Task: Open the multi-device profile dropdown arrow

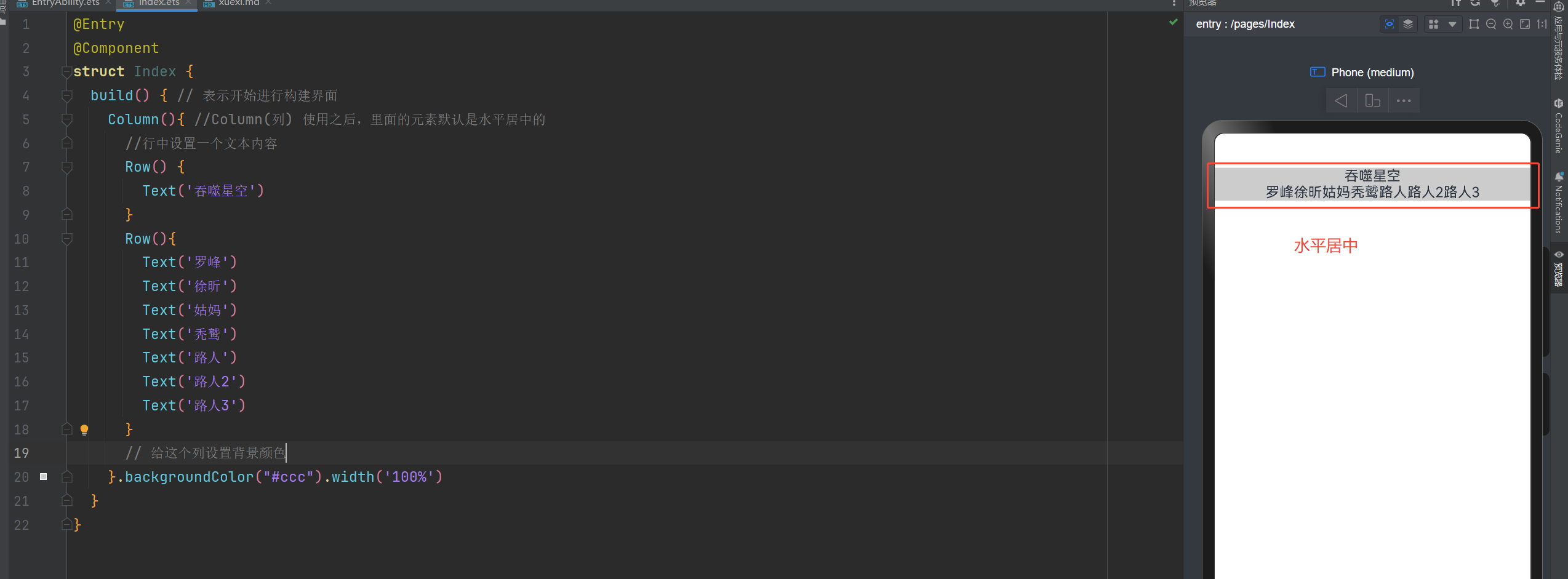Action: click(x=1452, y=25)
